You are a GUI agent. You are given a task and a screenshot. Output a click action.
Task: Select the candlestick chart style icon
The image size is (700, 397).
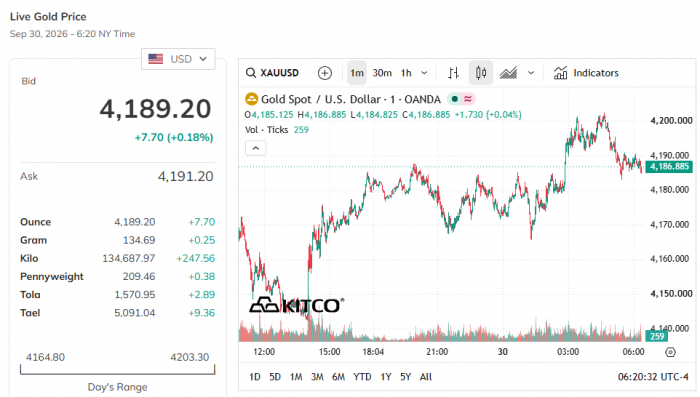point(481,73)
